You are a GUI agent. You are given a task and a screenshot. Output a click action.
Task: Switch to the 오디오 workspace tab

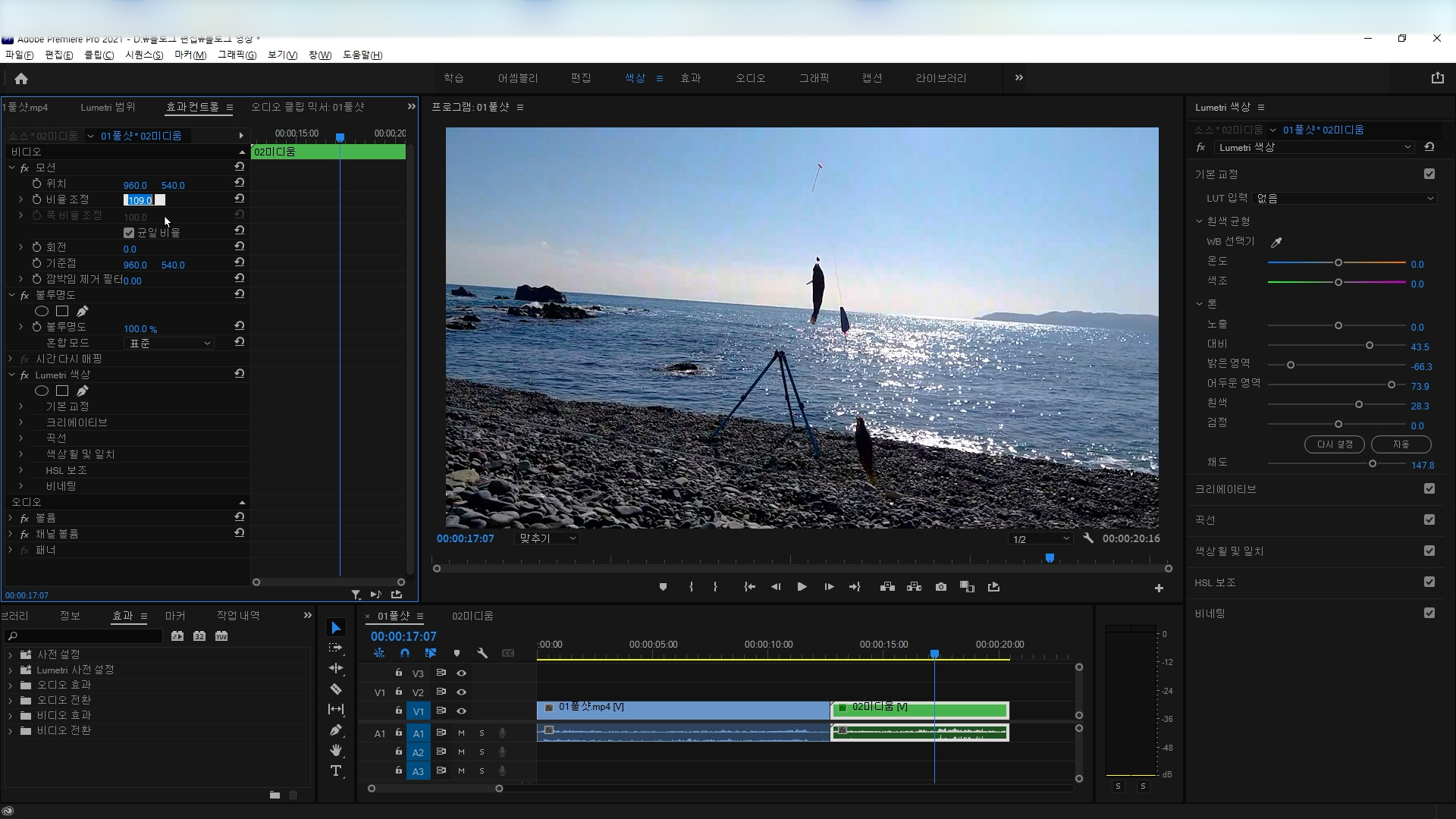(750, 78)
